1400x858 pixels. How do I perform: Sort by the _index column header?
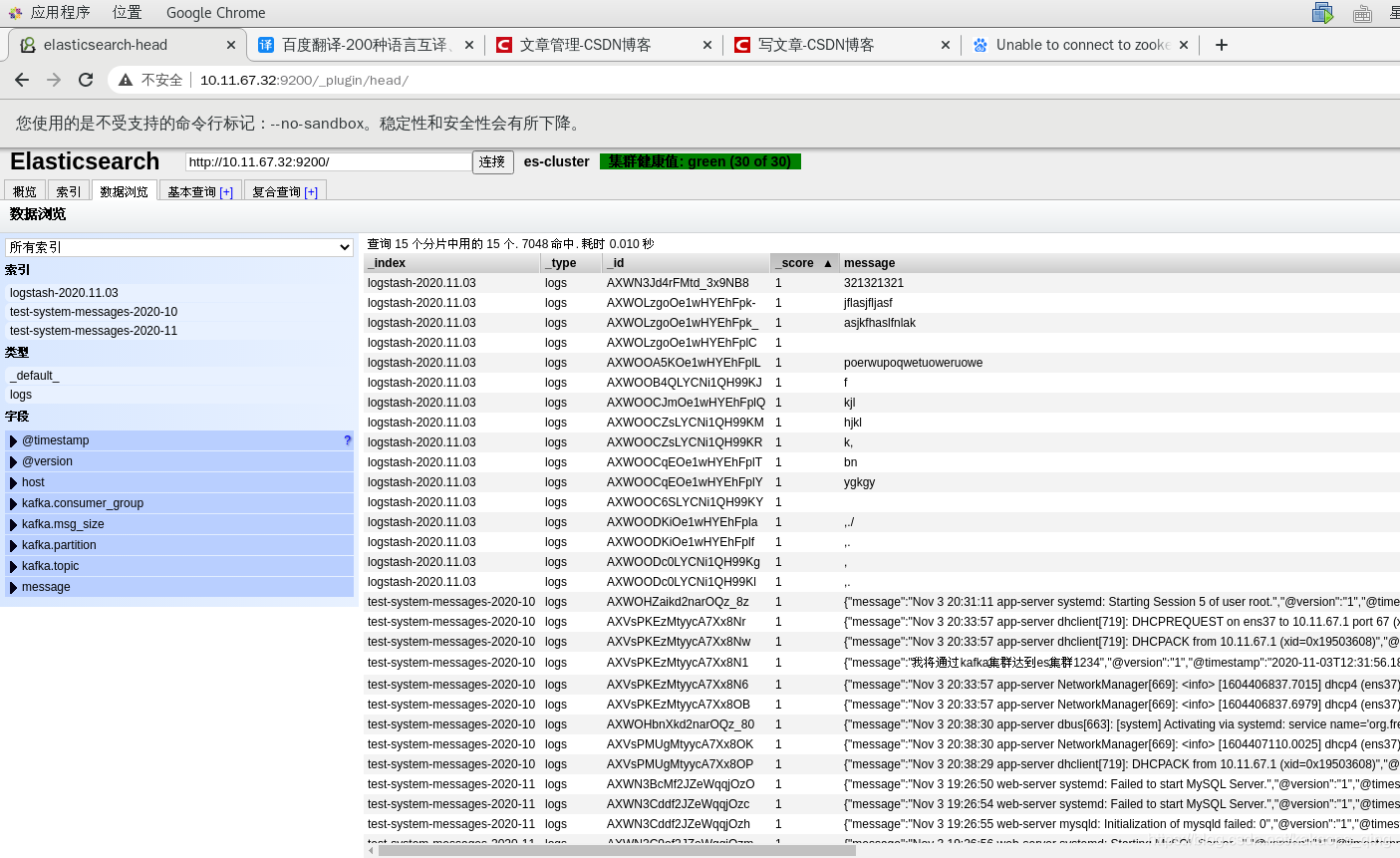(x=452, y=263)
